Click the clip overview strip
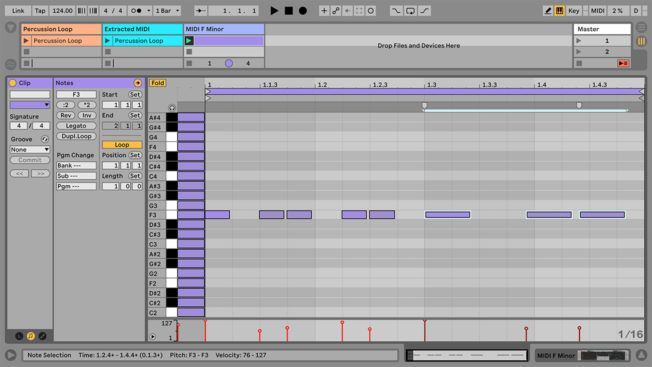652x367 pixels. coord(467,355)
